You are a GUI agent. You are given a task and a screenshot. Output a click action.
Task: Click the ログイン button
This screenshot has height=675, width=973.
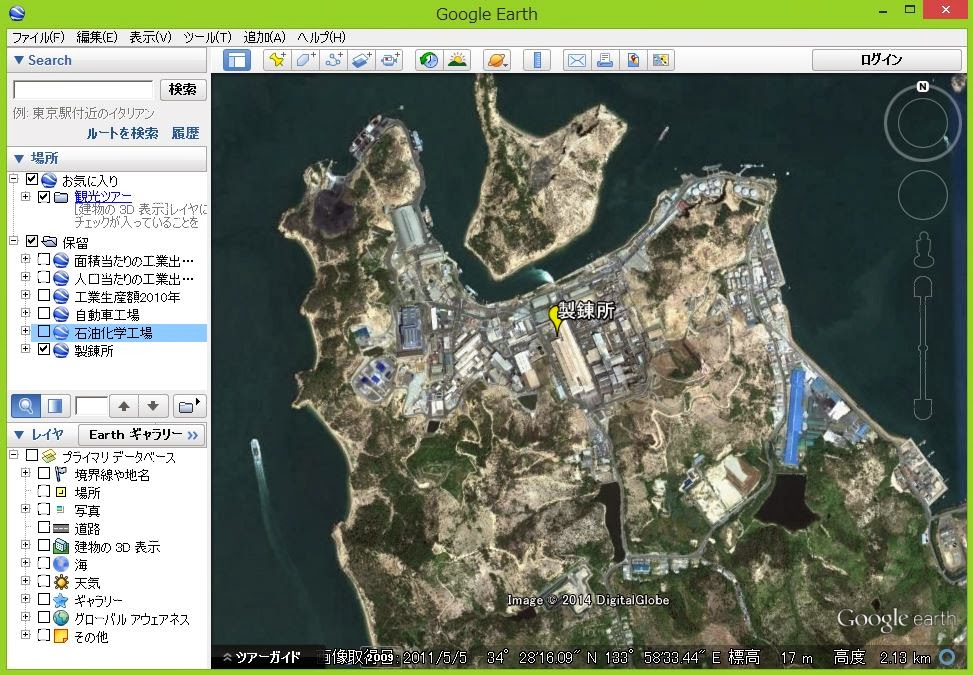coord(887,60)
